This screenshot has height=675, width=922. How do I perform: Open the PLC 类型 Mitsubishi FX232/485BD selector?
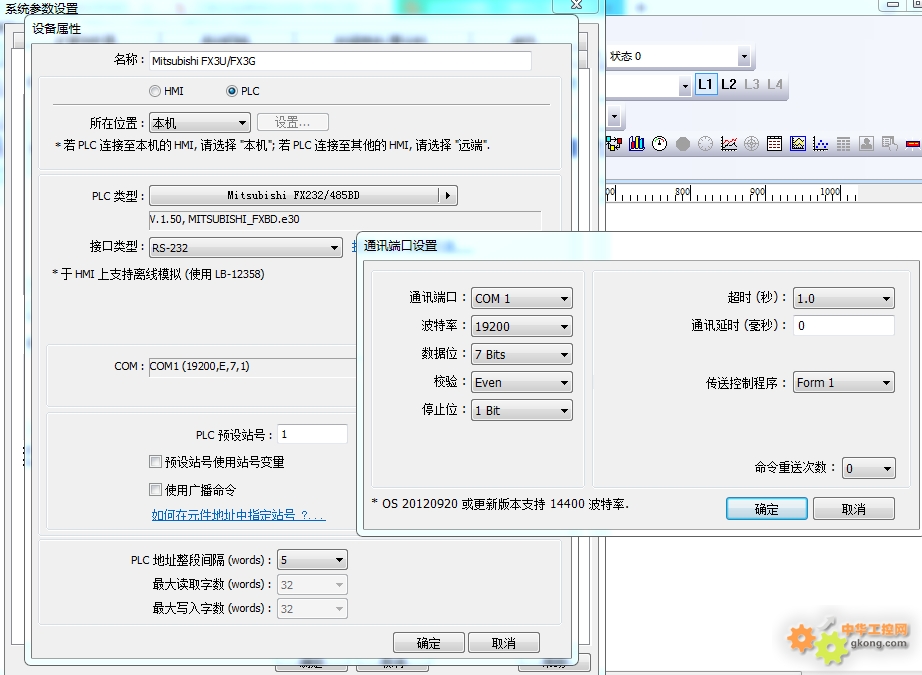[303, 195]
